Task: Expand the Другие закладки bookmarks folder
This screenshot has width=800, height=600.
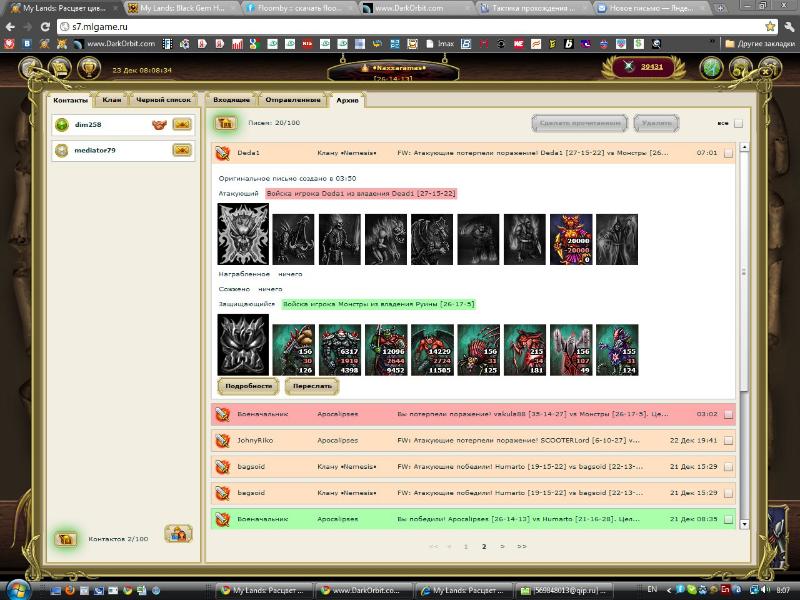Action: pyautogui.click(x=760, y=44)
